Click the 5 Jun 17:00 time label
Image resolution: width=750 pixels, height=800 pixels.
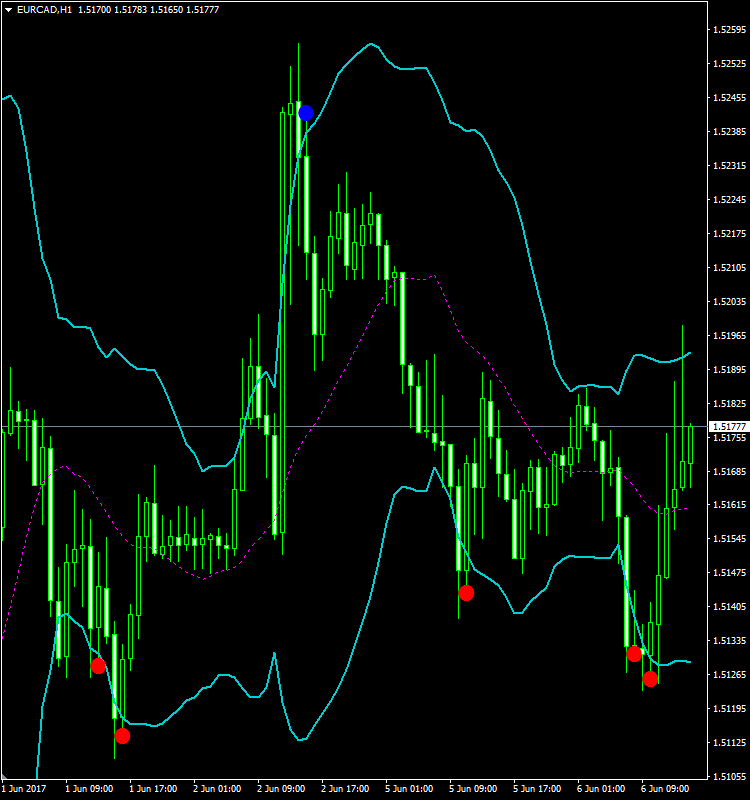[x=537, y=789]
